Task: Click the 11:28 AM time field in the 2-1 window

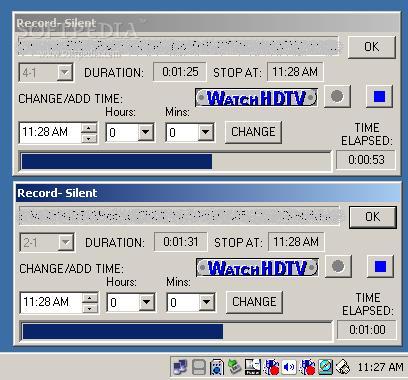Action: (51, 302)
